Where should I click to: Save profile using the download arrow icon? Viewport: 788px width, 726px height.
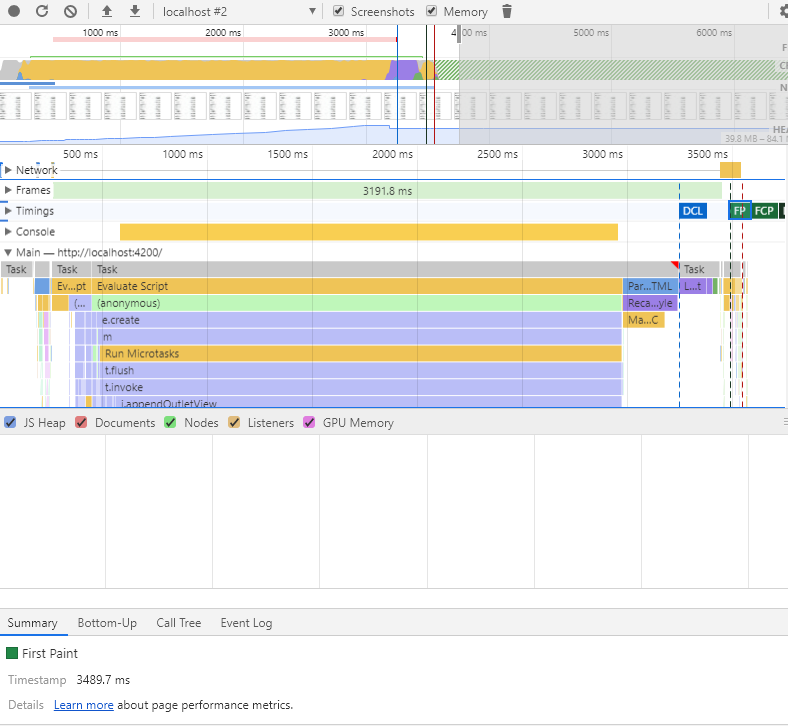tap(135, 11)
